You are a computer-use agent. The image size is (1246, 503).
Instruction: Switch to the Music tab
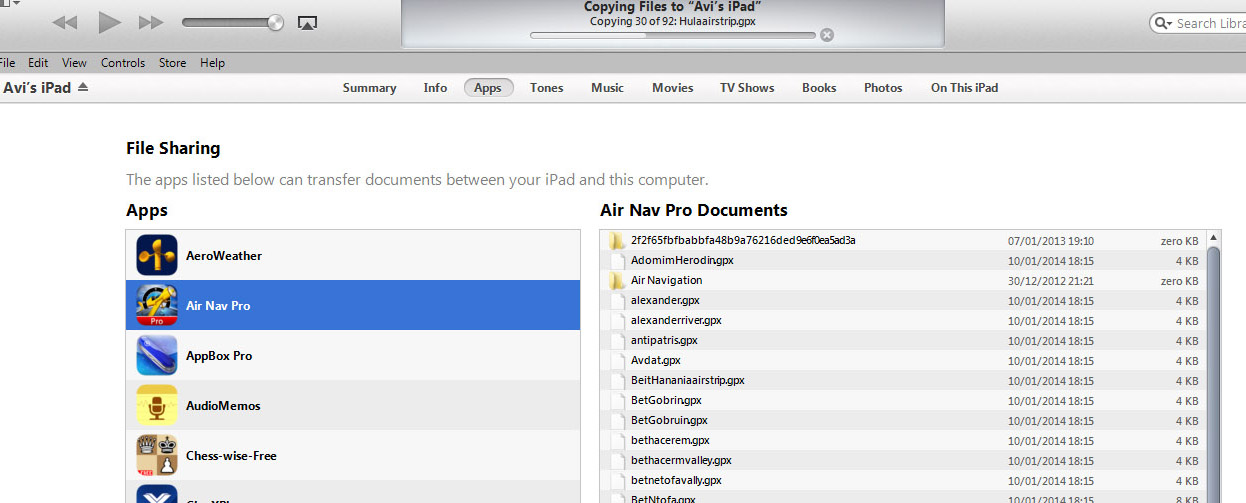pos(607,87)
